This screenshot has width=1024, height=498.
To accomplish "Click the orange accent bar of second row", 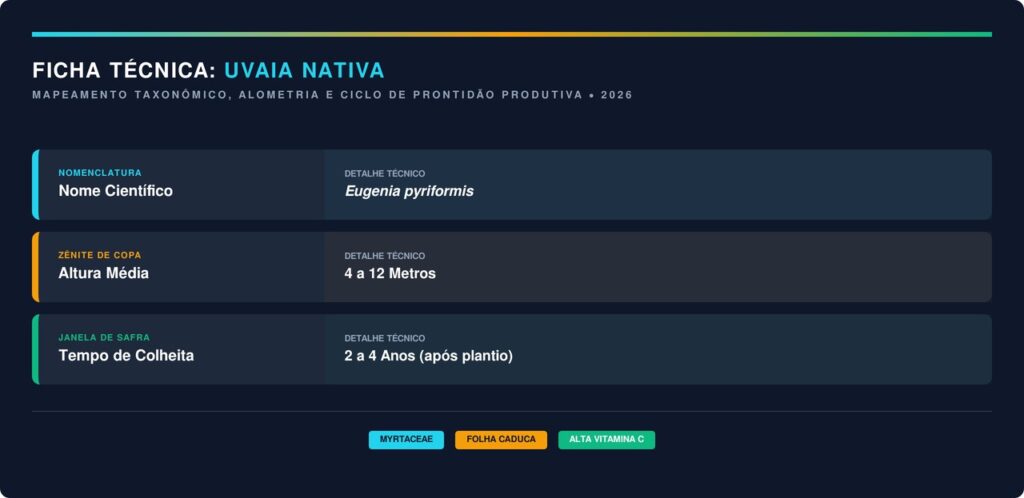I will click(35, 267).
